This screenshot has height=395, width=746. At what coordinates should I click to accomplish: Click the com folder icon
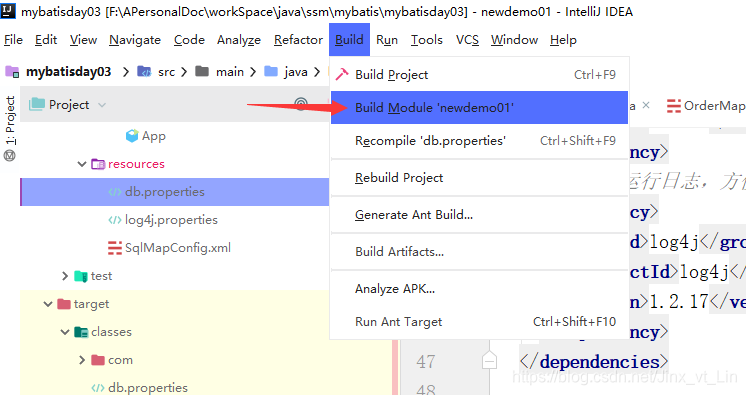pos(98,360)
